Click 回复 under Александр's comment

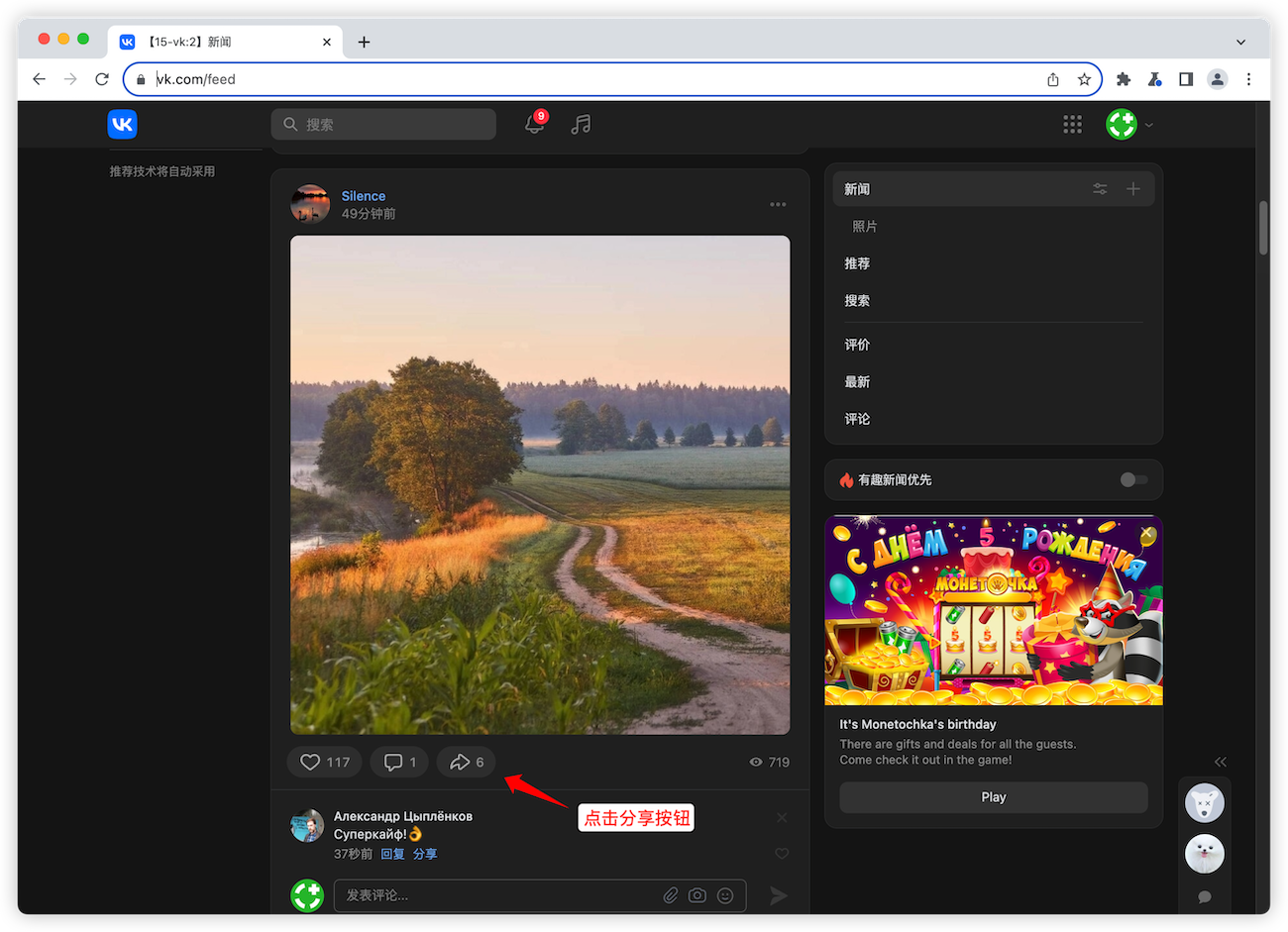(x=392, y=854)
